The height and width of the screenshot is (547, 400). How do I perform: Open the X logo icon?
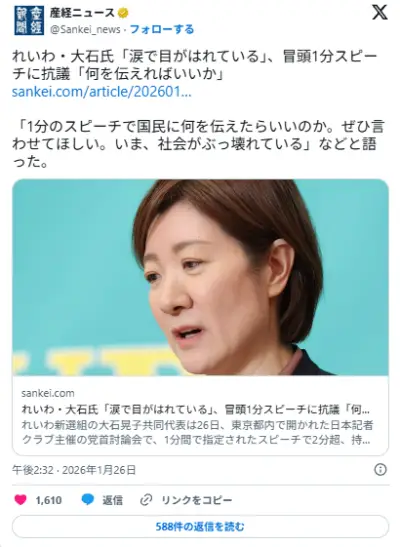pyautogui.click(x=380, y=13)
